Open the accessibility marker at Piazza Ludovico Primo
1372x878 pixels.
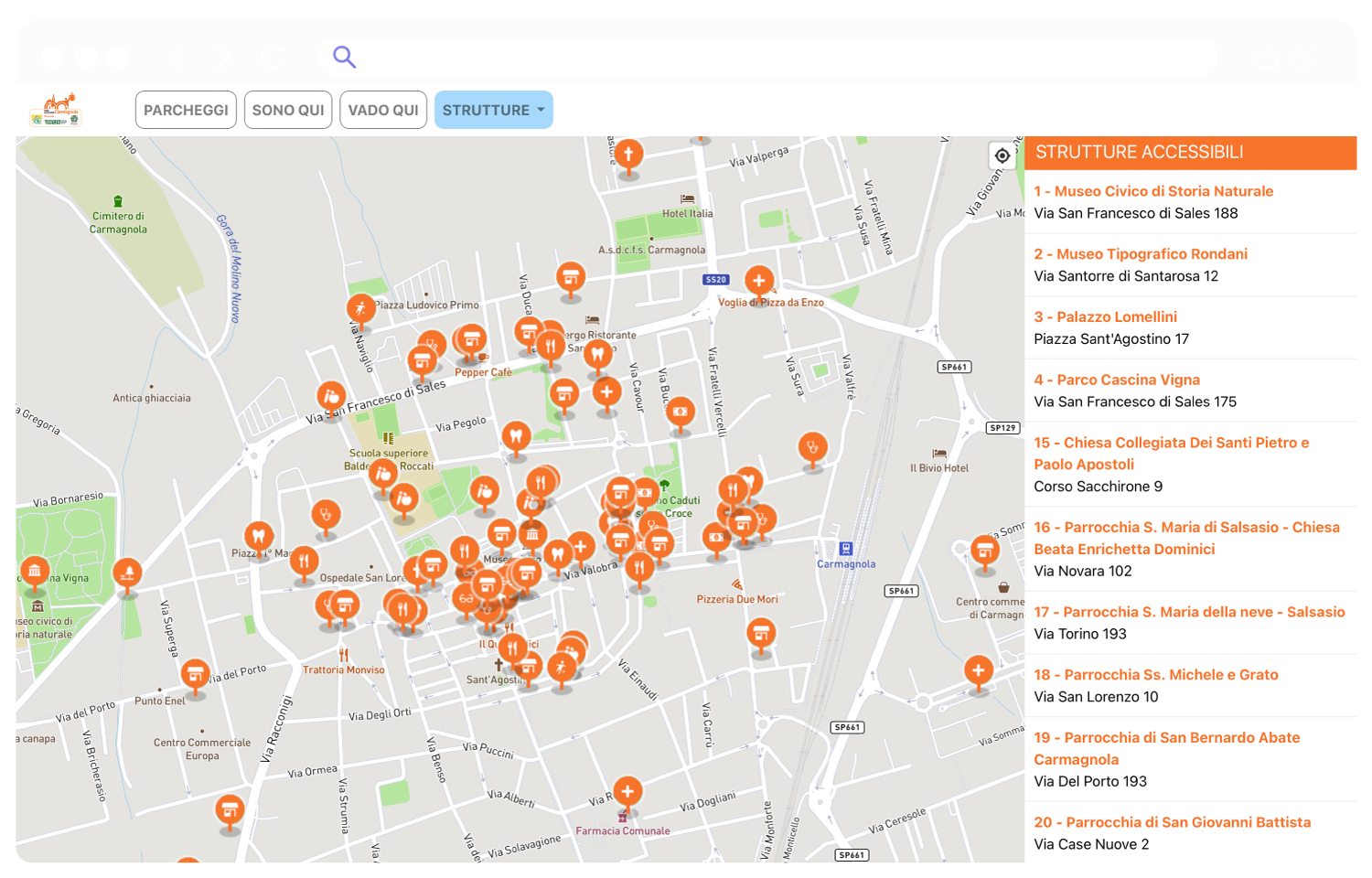pyautogui.click(x=361, y=309)
